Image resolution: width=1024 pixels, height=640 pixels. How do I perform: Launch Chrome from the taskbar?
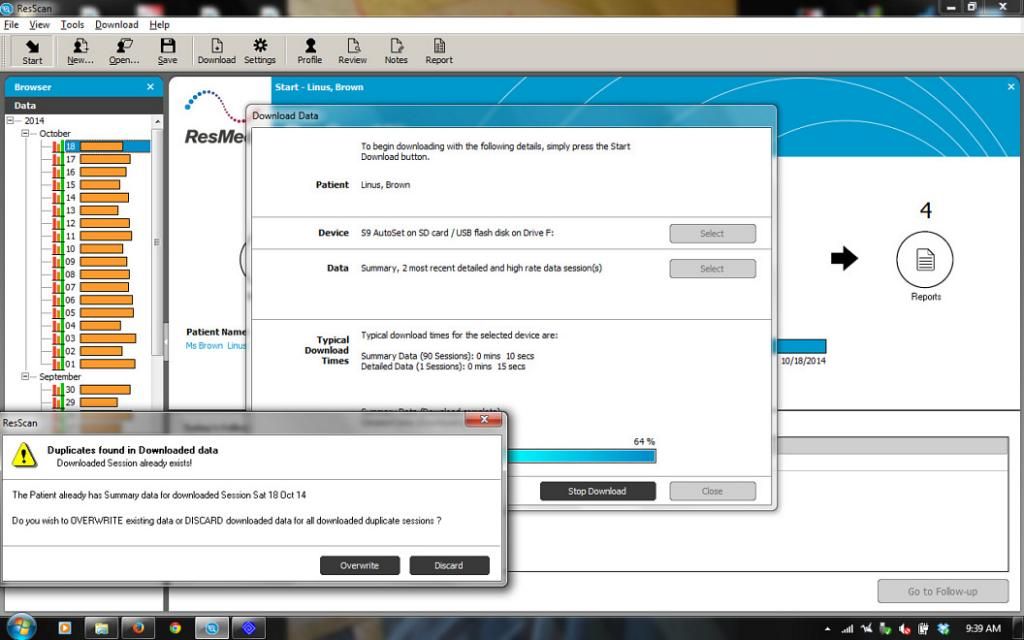tap(175, 628)
